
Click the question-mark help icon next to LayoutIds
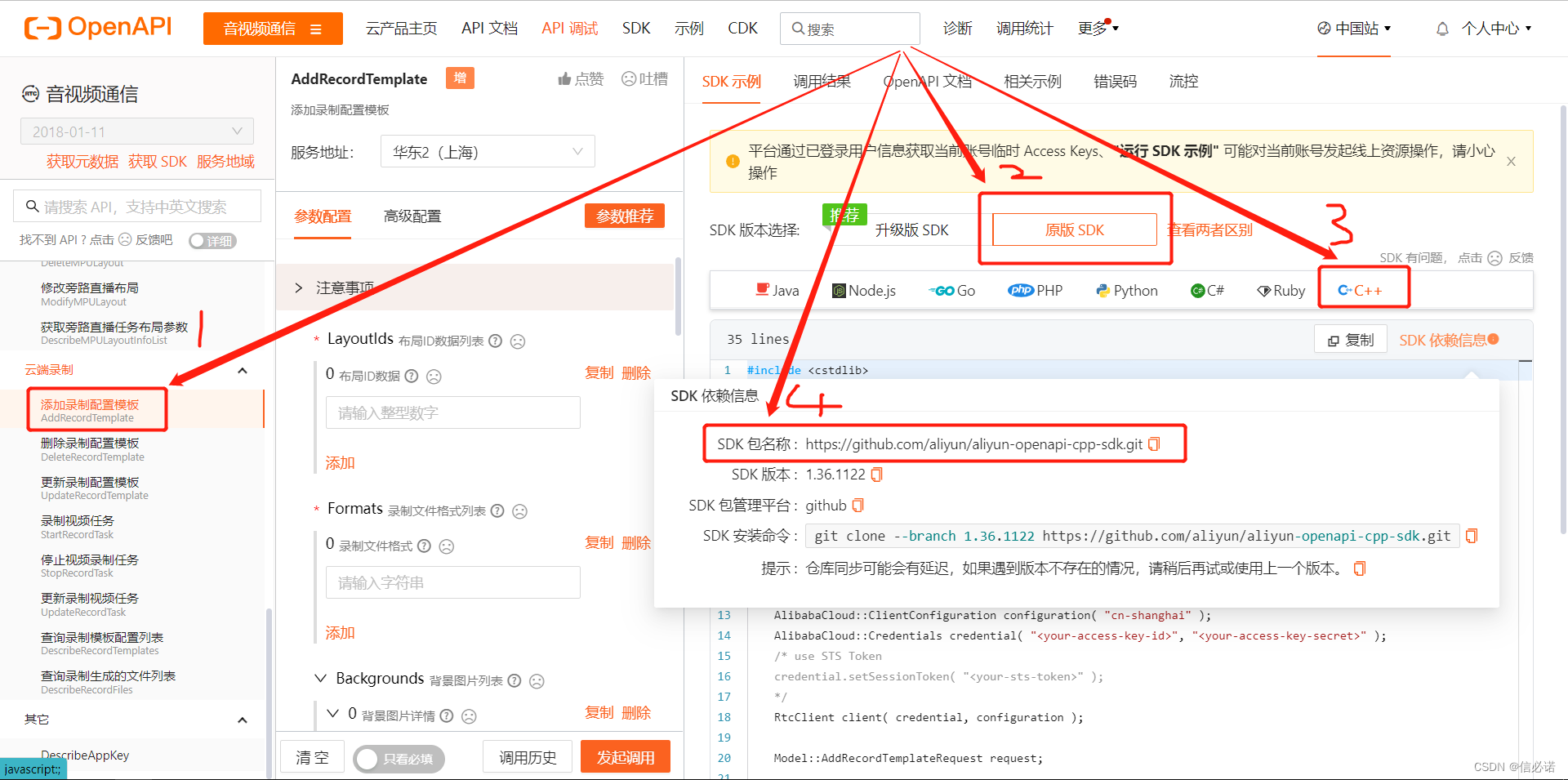click(496, 341)
